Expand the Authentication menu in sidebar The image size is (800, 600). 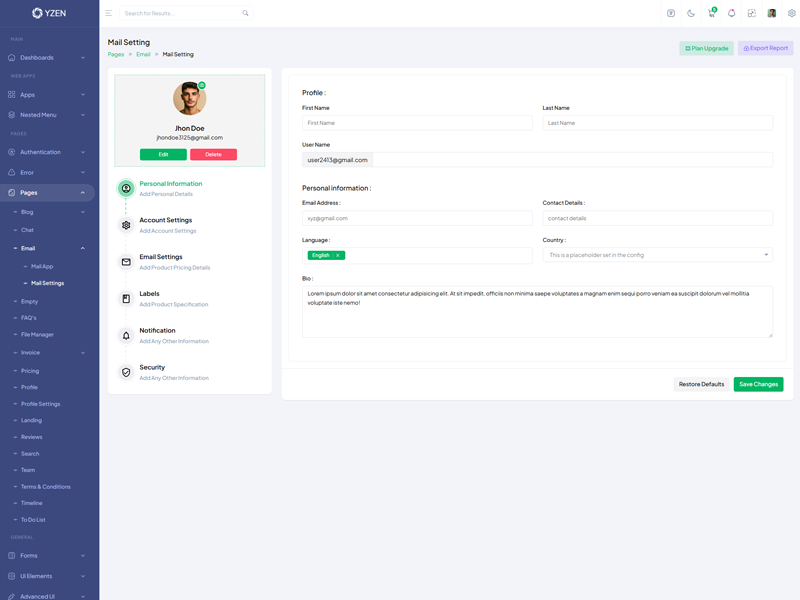[x=47, y=152]
